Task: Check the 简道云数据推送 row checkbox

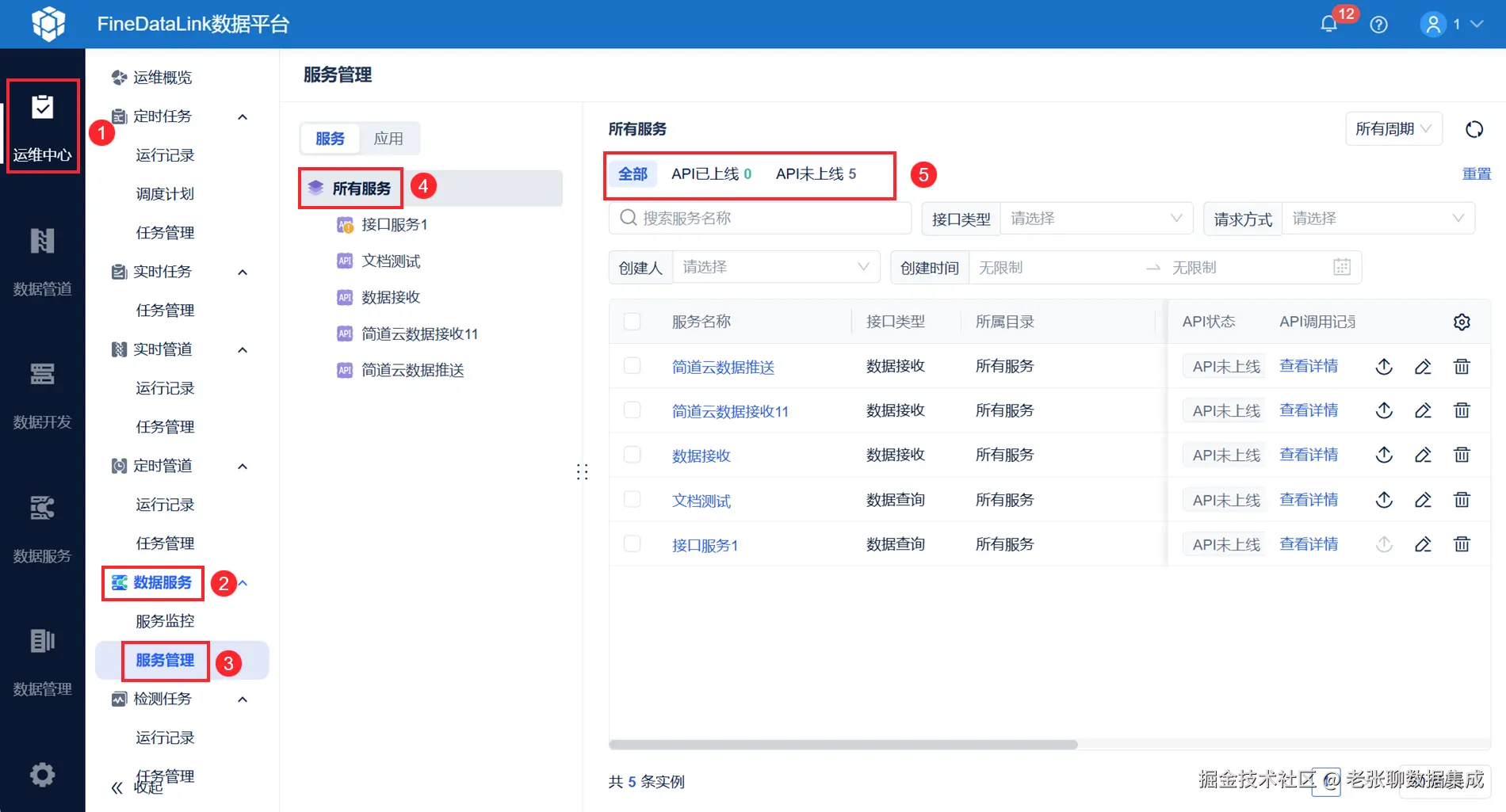Action: point(632,366)
